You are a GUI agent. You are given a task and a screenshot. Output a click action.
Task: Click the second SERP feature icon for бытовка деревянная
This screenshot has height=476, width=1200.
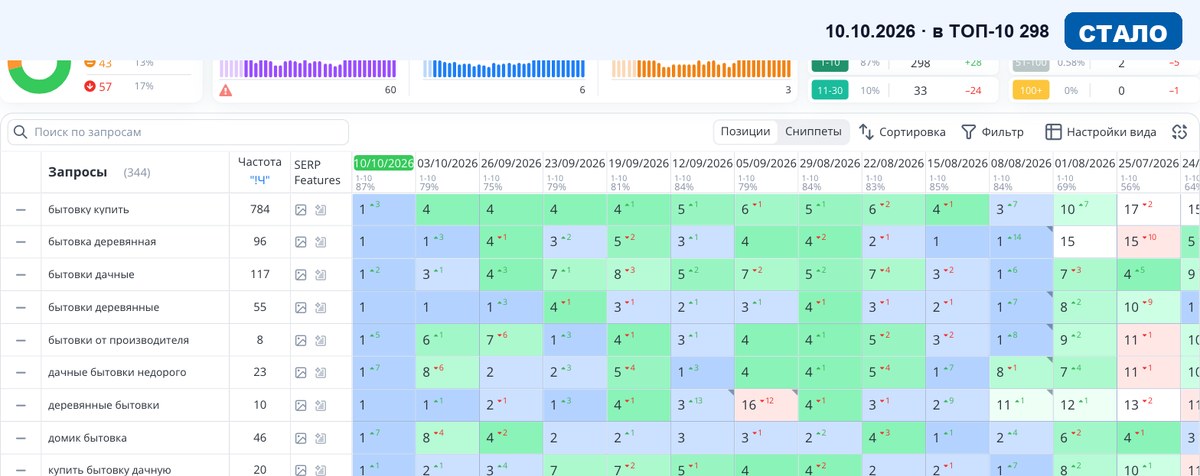[x=321, y=242]
